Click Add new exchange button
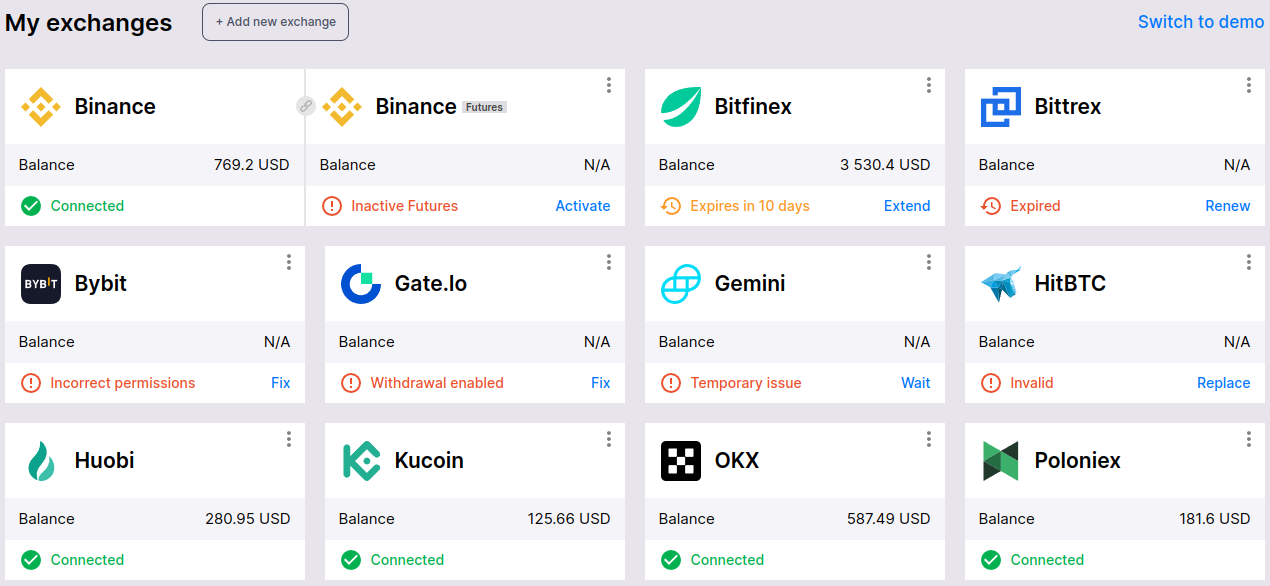 pyautogui.click(x=275, y=22)
